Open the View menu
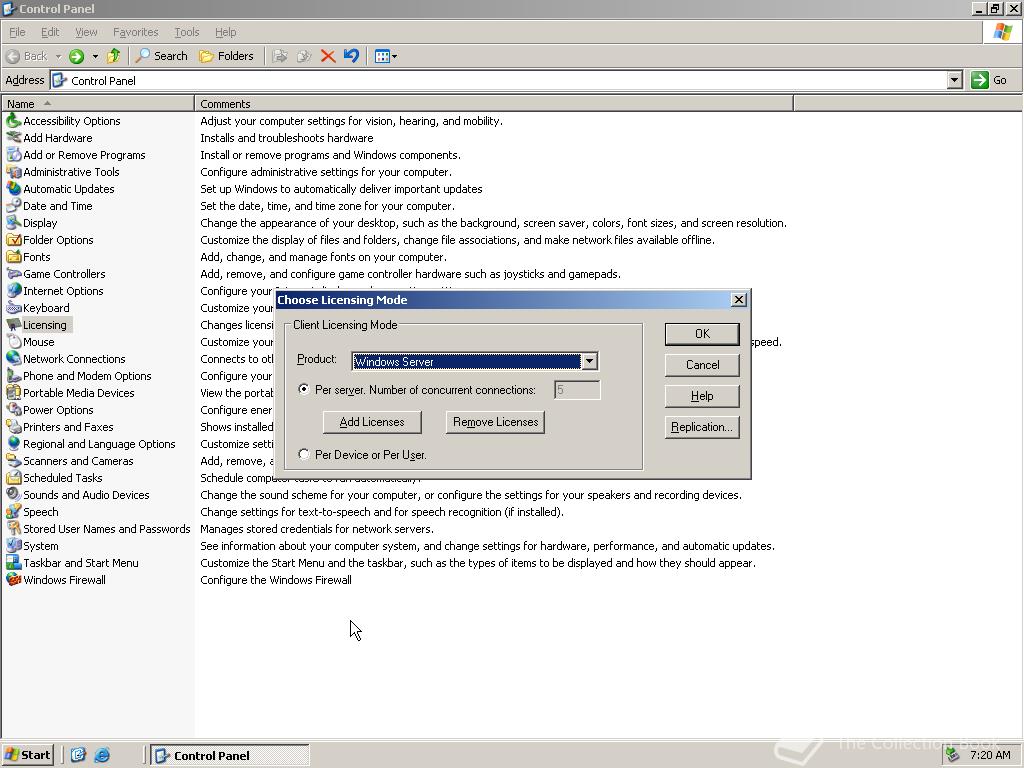Viewport: 1024px width, 768px height. click(86, 32)
